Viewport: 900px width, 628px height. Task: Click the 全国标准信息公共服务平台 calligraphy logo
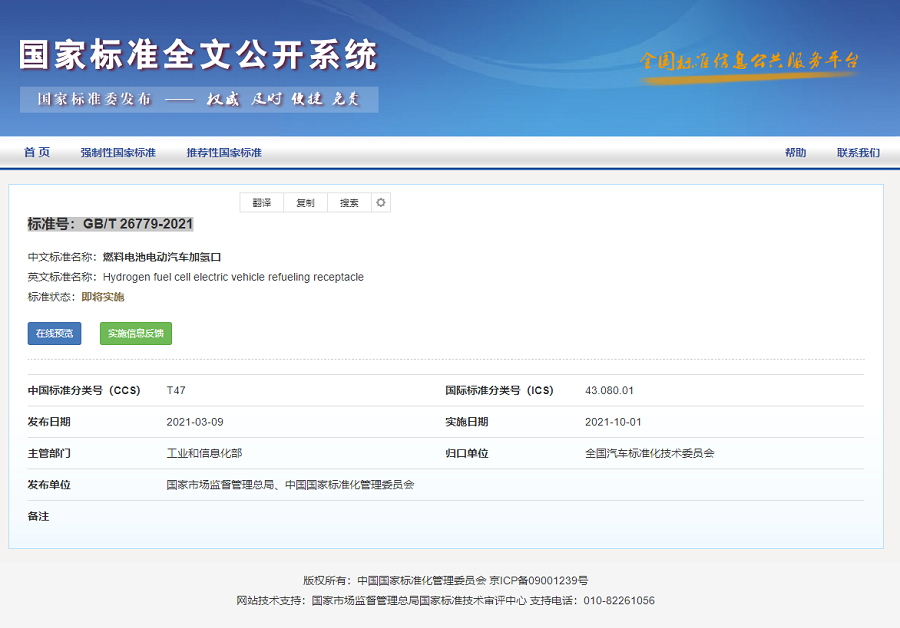750,60
